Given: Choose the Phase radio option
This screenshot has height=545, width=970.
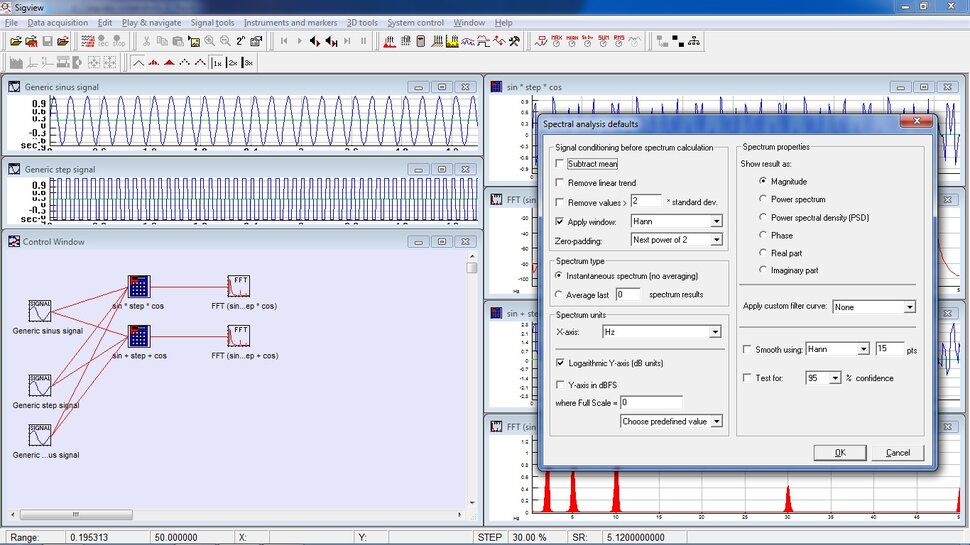Looking at the screenshot, I should point(763,235).
